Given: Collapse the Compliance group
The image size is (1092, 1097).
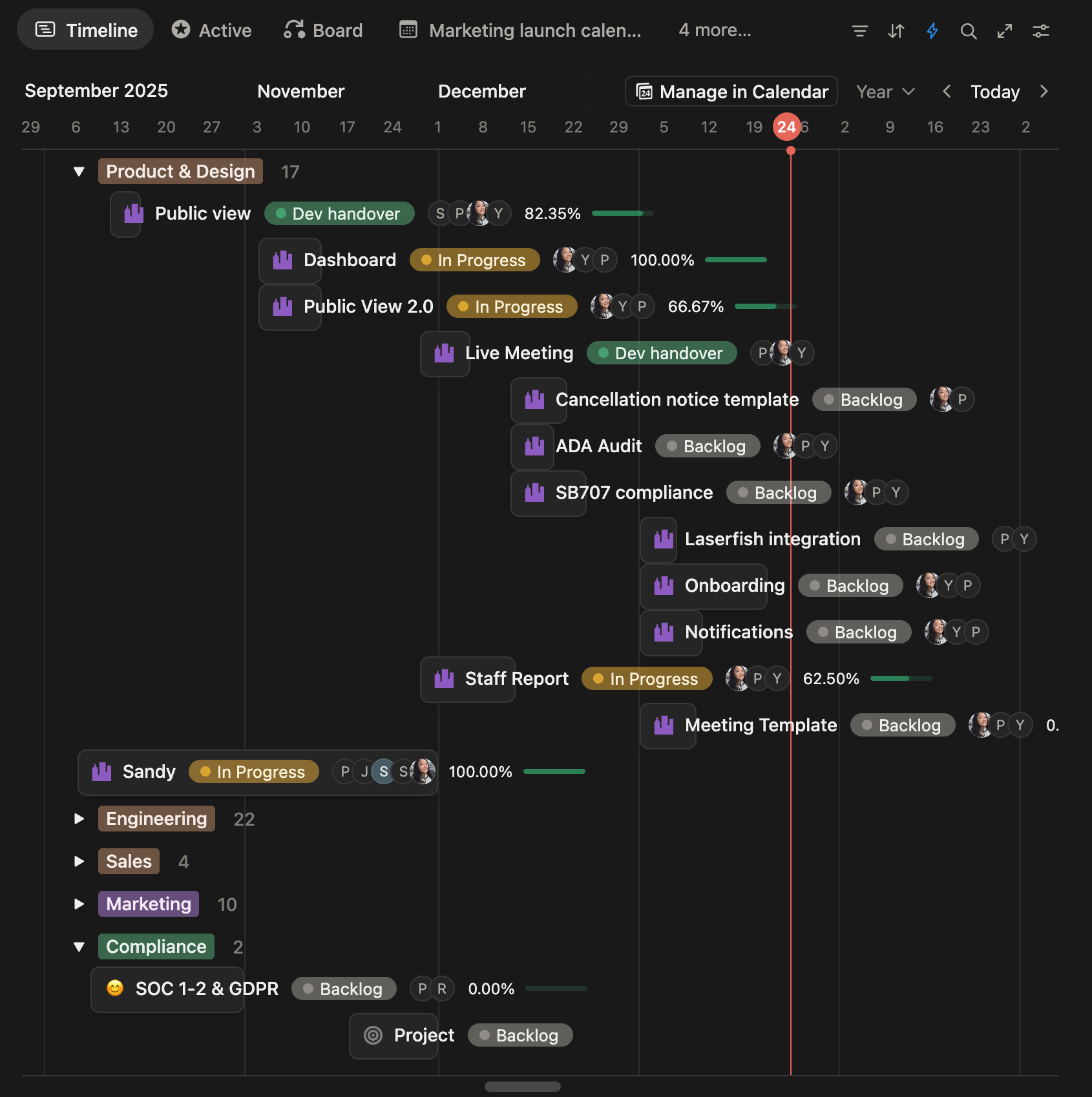Looking at the screenshot, I should click(x=79, y=947).
